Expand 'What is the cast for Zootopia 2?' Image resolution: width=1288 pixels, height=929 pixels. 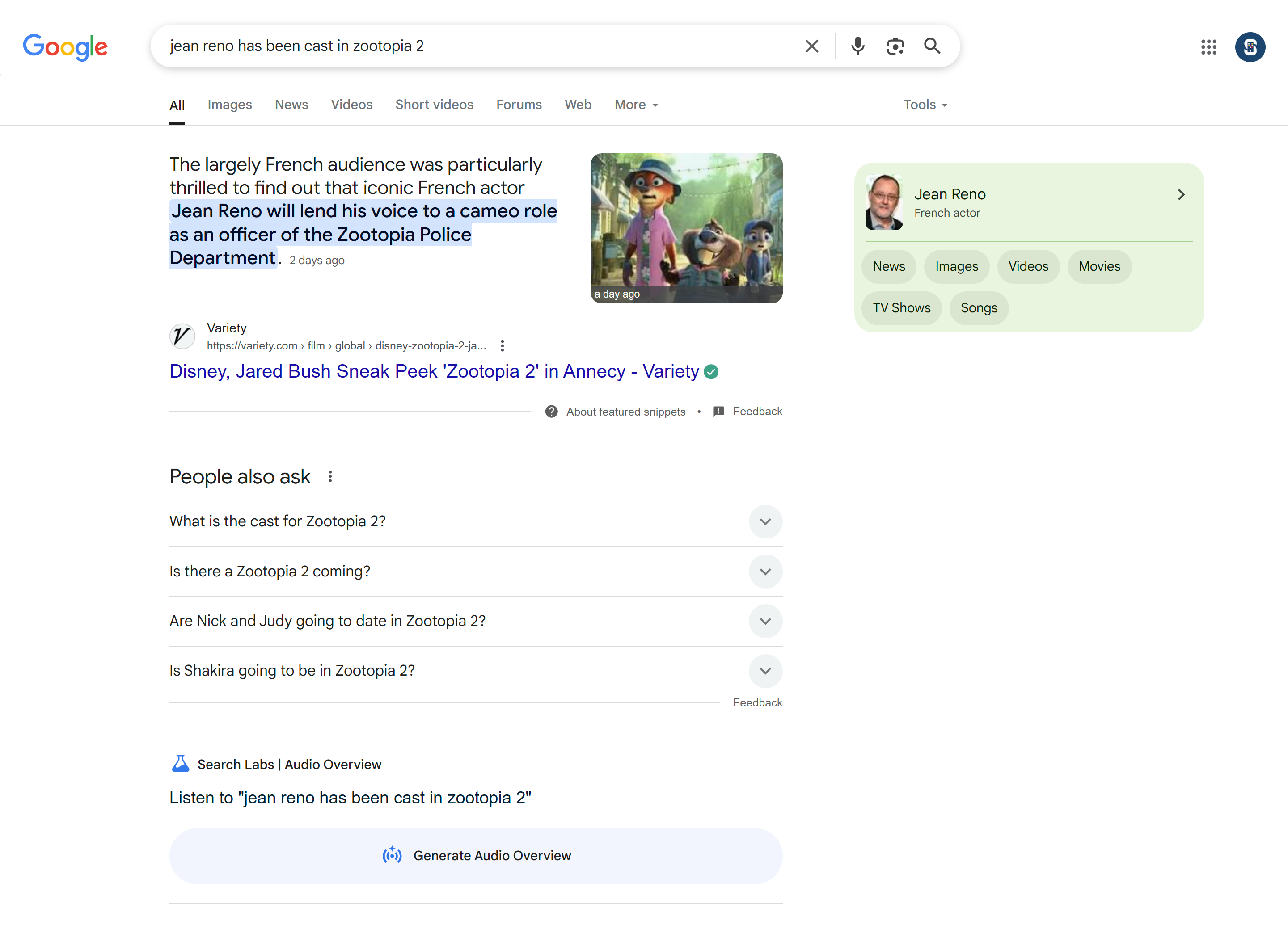coord(476,521)
